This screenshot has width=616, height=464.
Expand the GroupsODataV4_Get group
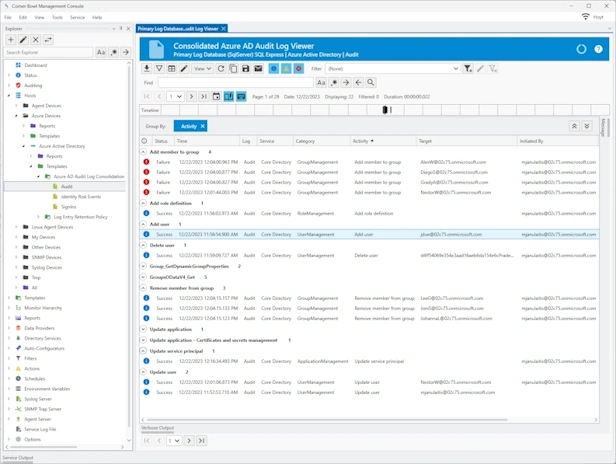tap(143, 277)
